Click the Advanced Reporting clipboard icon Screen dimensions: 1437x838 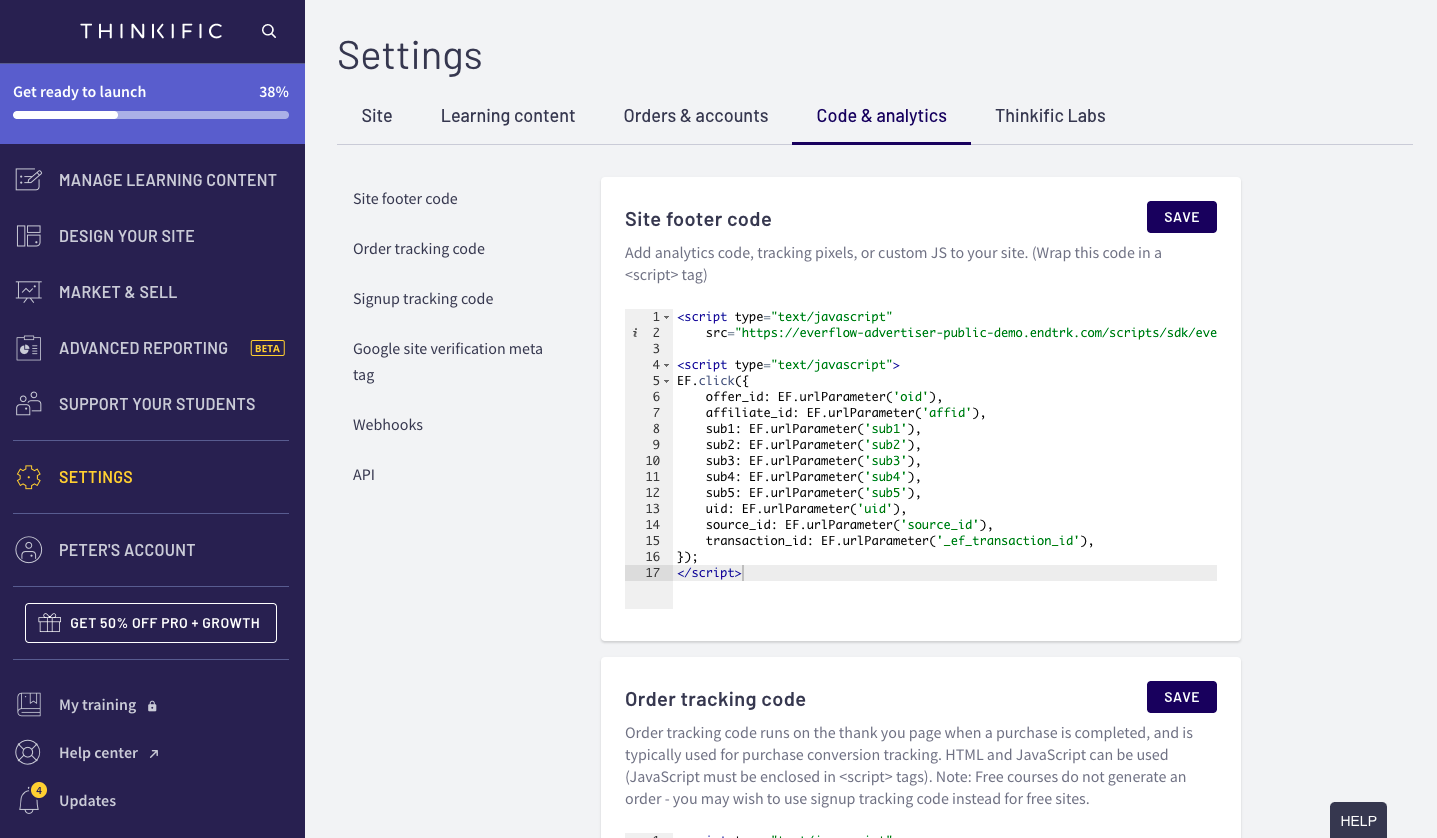click(29, 348)
